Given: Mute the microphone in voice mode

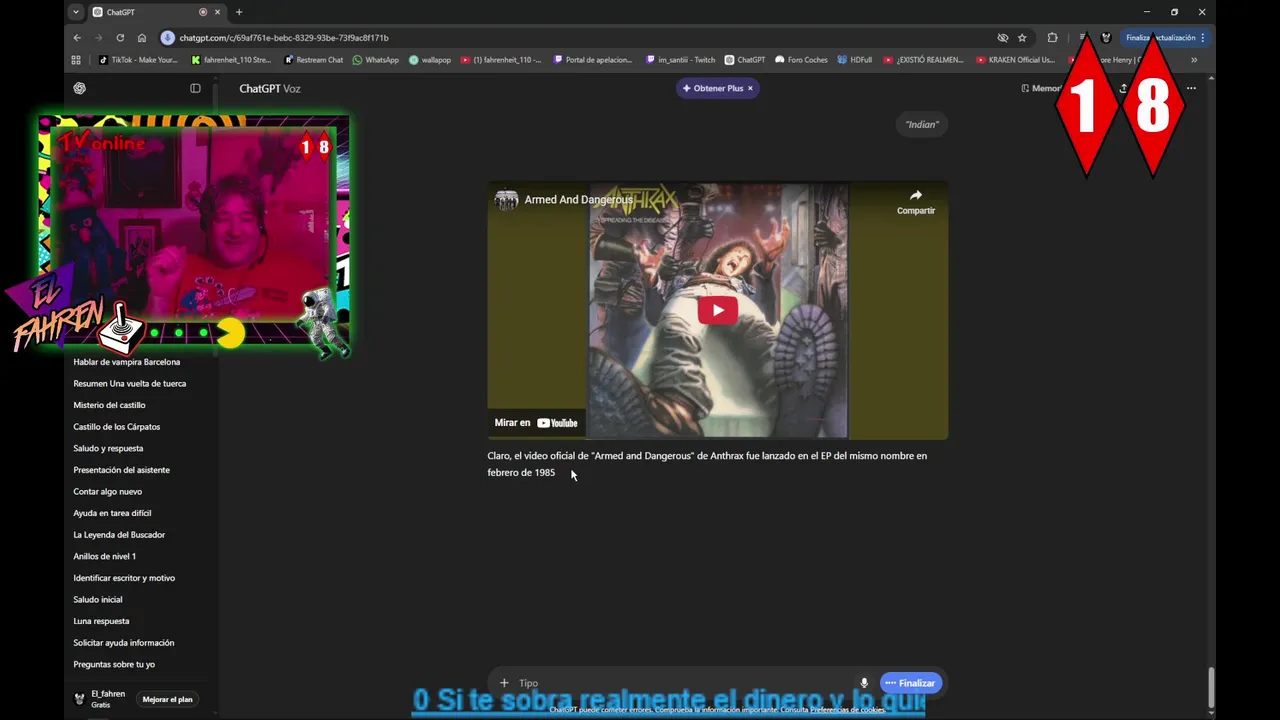Looking at the screenshot, I should 864,683.
